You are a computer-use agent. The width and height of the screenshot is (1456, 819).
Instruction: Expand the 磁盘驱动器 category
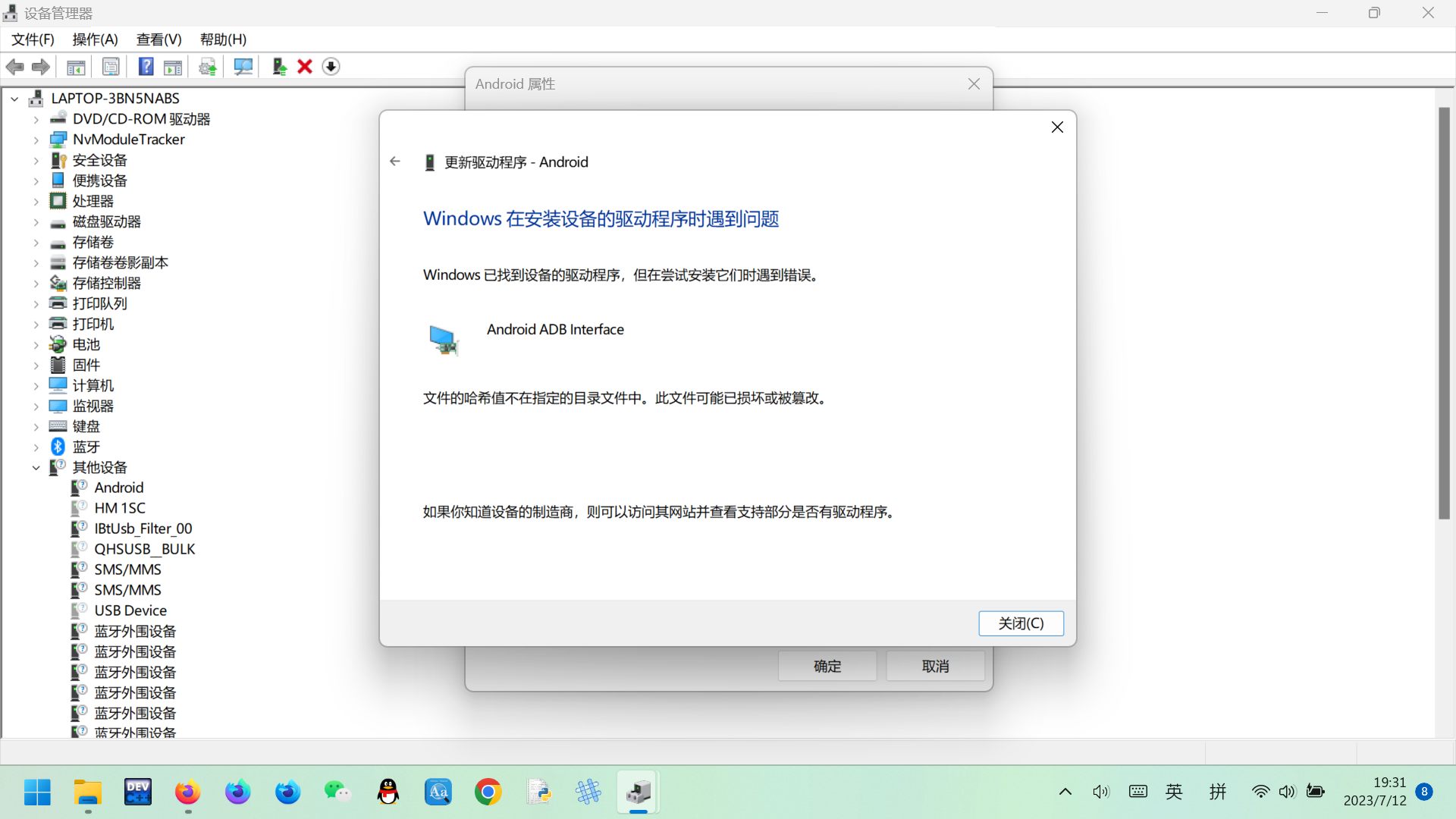[x=36, y=221]
